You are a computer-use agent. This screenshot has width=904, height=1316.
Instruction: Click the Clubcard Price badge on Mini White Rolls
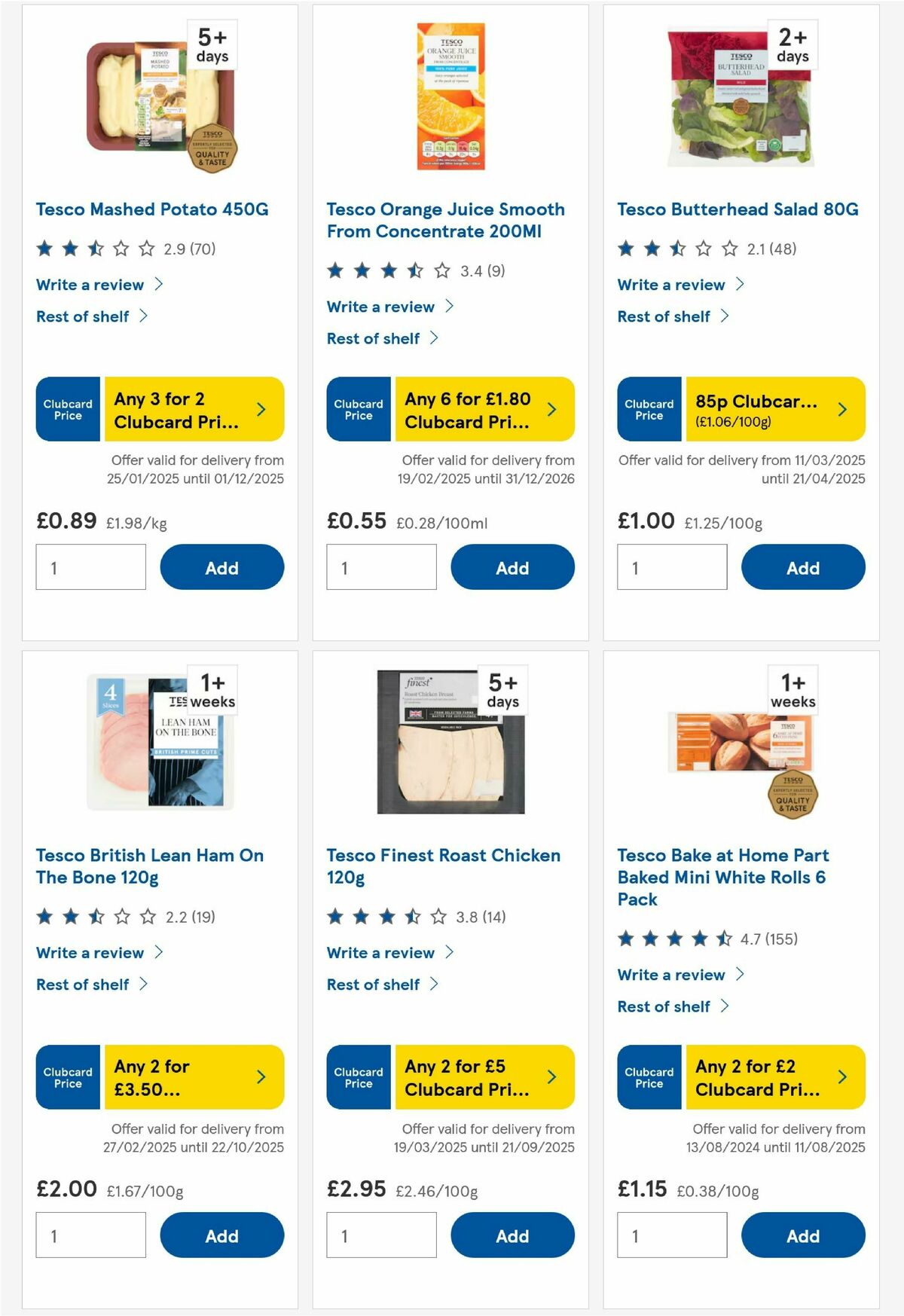pyautogui.click(x=649, y=1077)
